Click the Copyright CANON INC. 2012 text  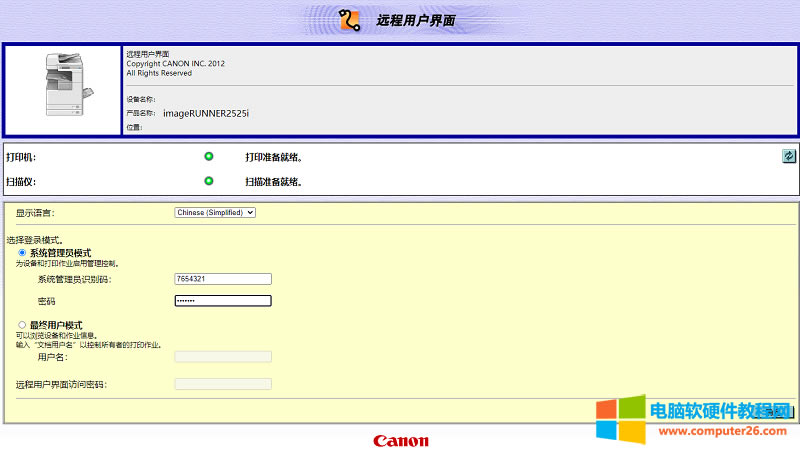[176, 63]
